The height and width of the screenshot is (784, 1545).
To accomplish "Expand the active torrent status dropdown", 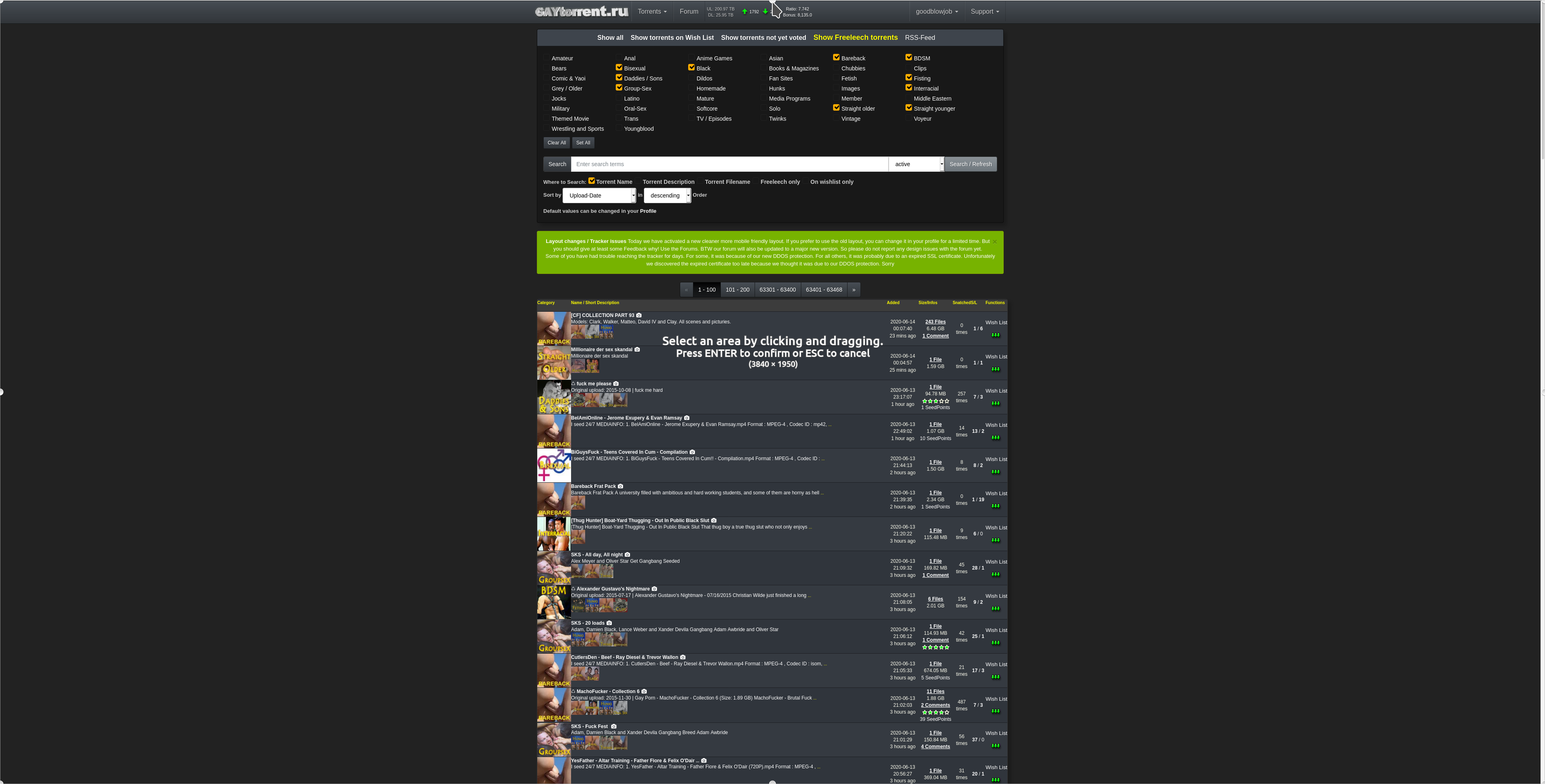I will click(x=916, y=164).
